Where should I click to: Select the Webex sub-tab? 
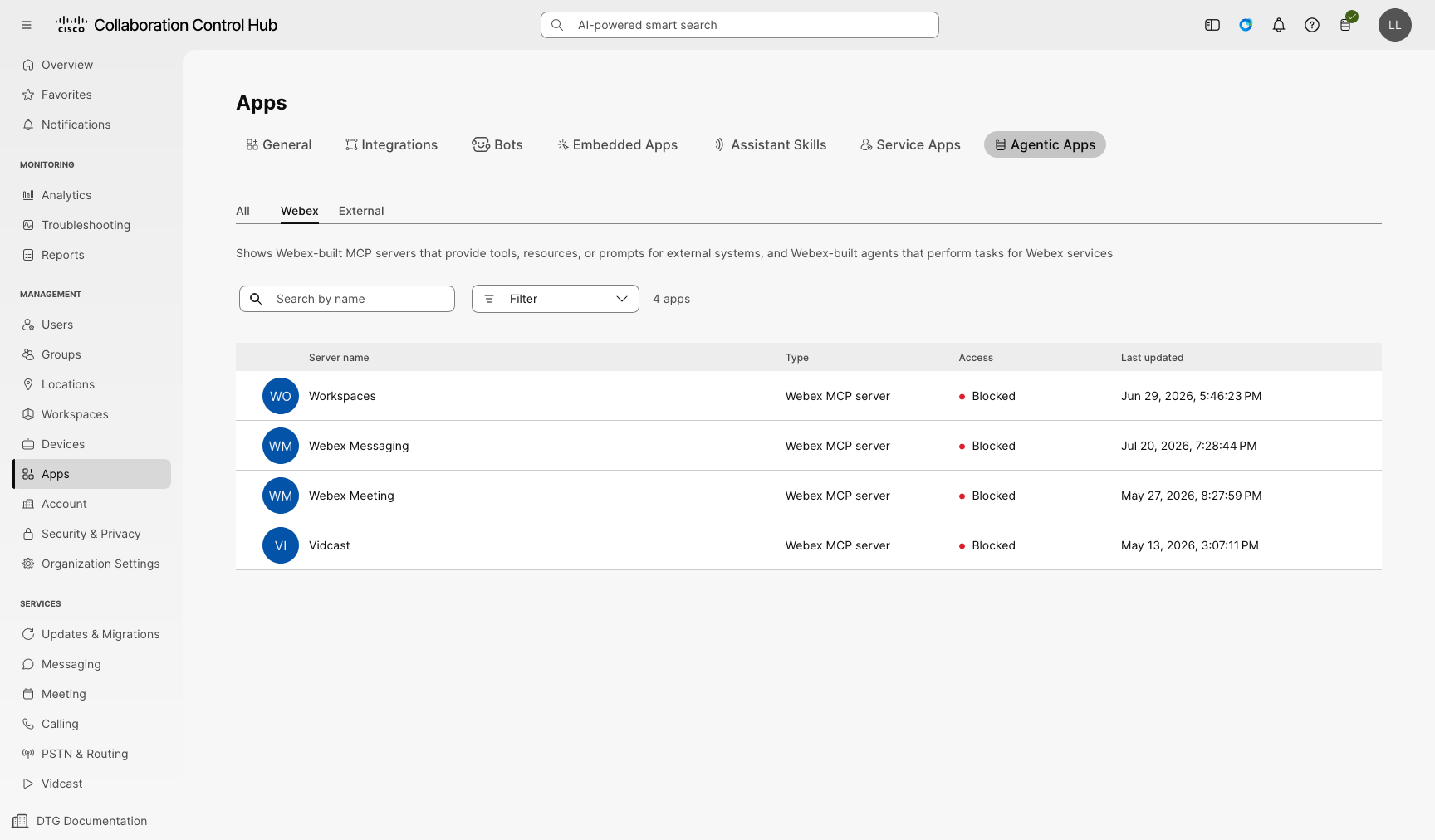pyautogui.click(x=300, y=211)
